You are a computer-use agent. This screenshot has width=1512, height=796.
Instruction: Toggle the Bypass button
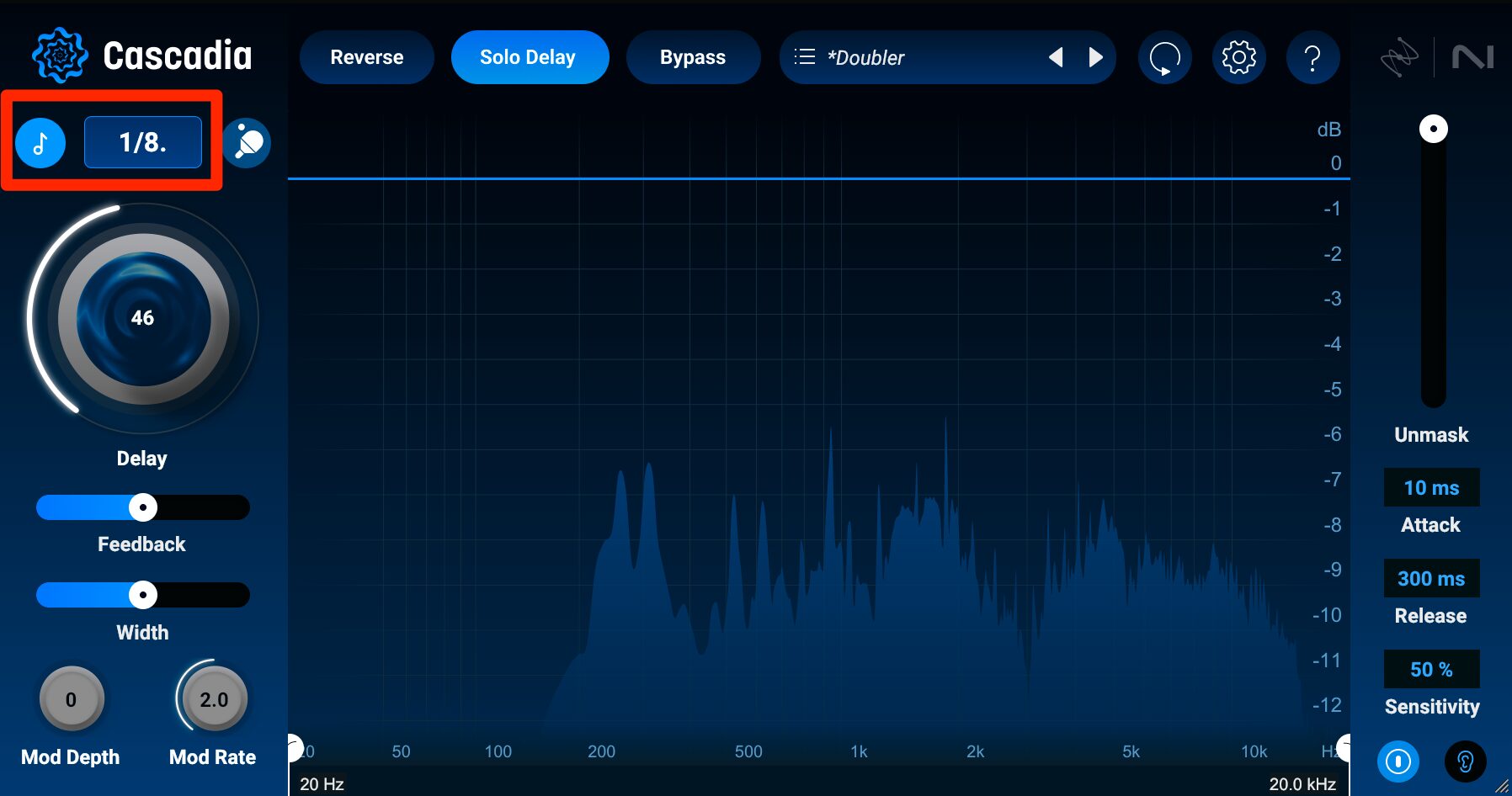coord(693,57)
